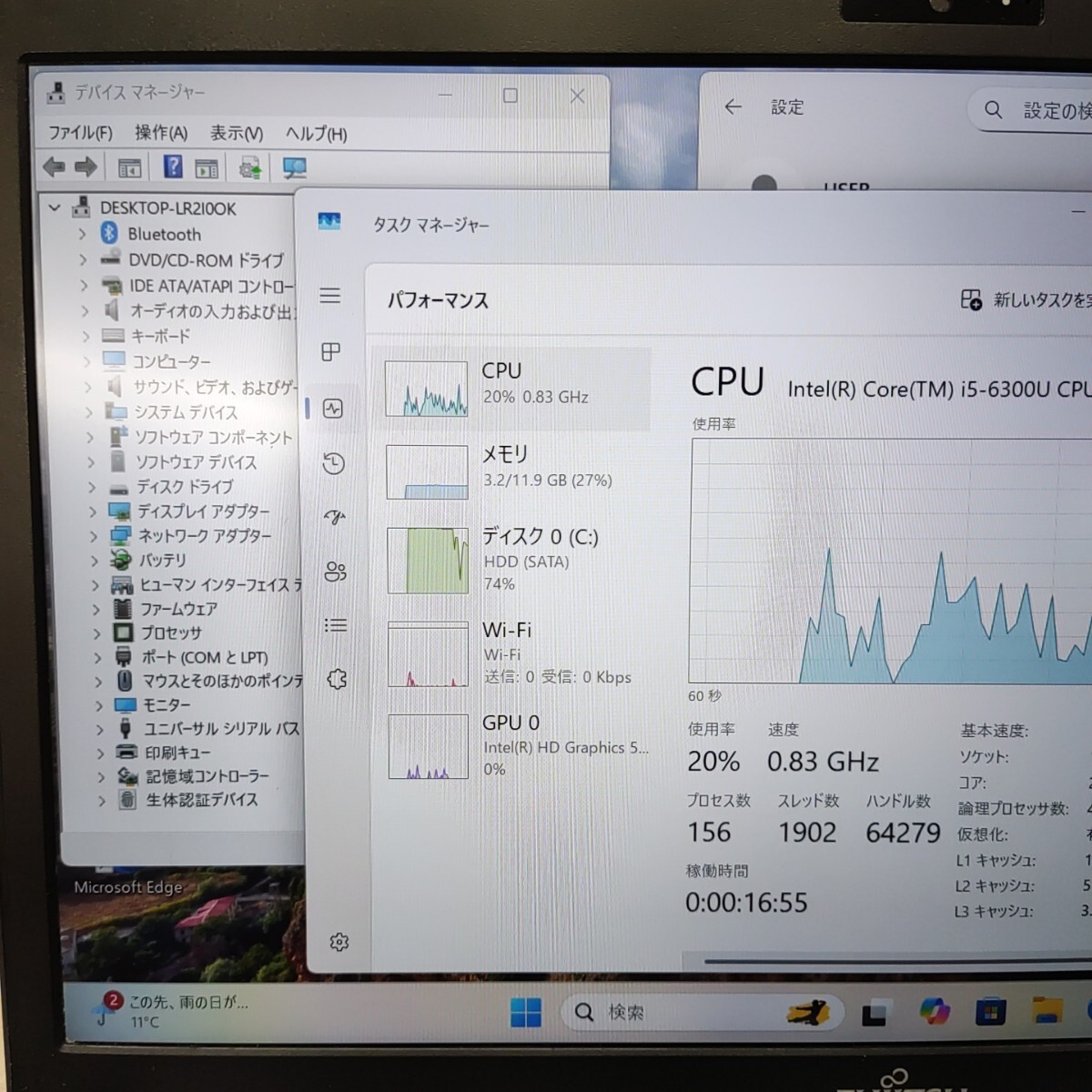Click the update driver toolbar icon
The width and height of the screenshot is (1092, 1092).
(250, 168)
